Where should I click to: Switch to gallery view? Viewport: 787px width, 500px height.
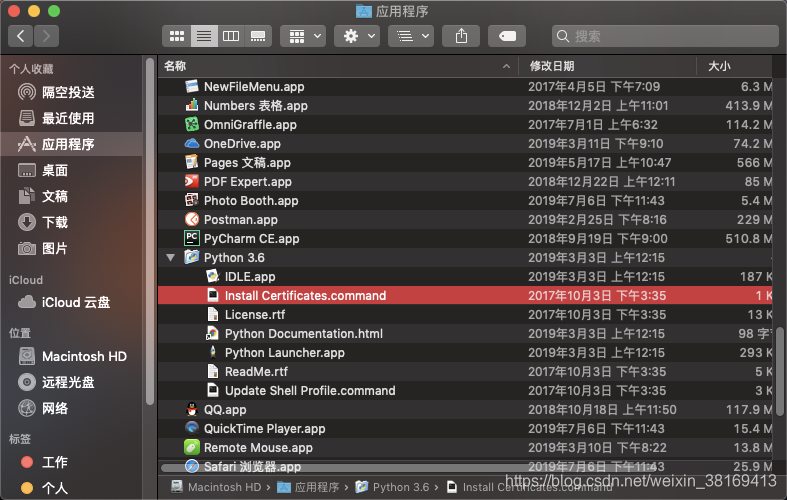(x=258, y=36)
